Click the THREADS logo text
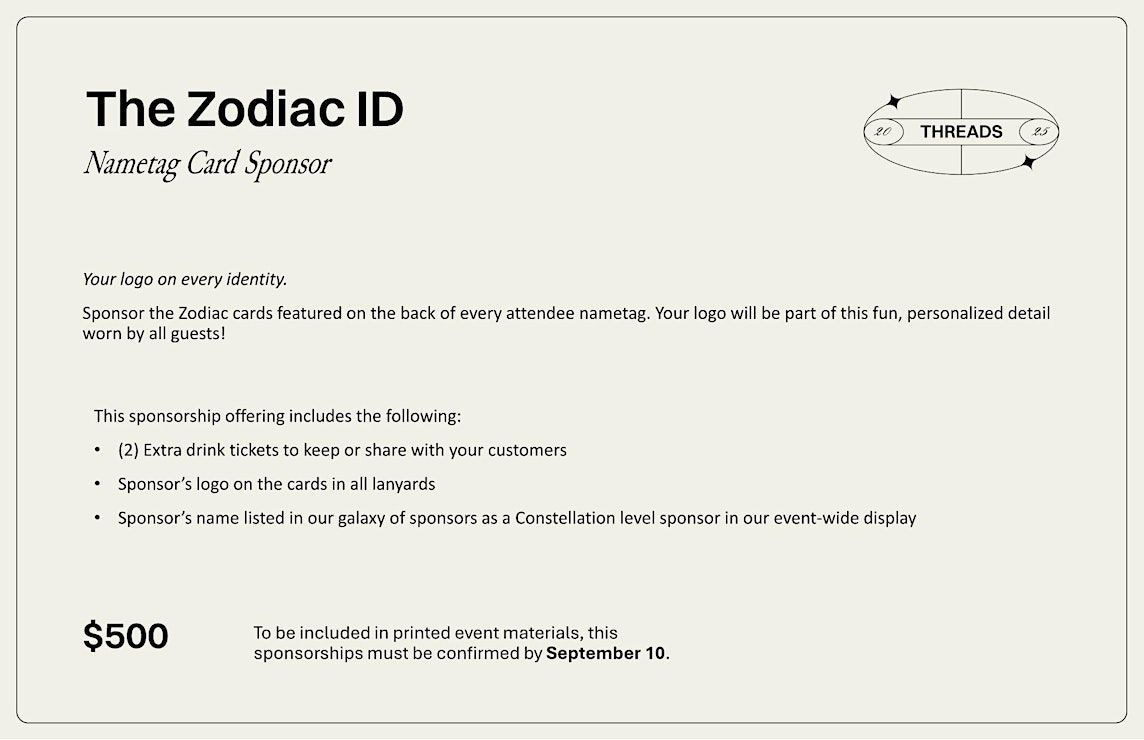The image size is (1144, 740). [x=961, y=131]
